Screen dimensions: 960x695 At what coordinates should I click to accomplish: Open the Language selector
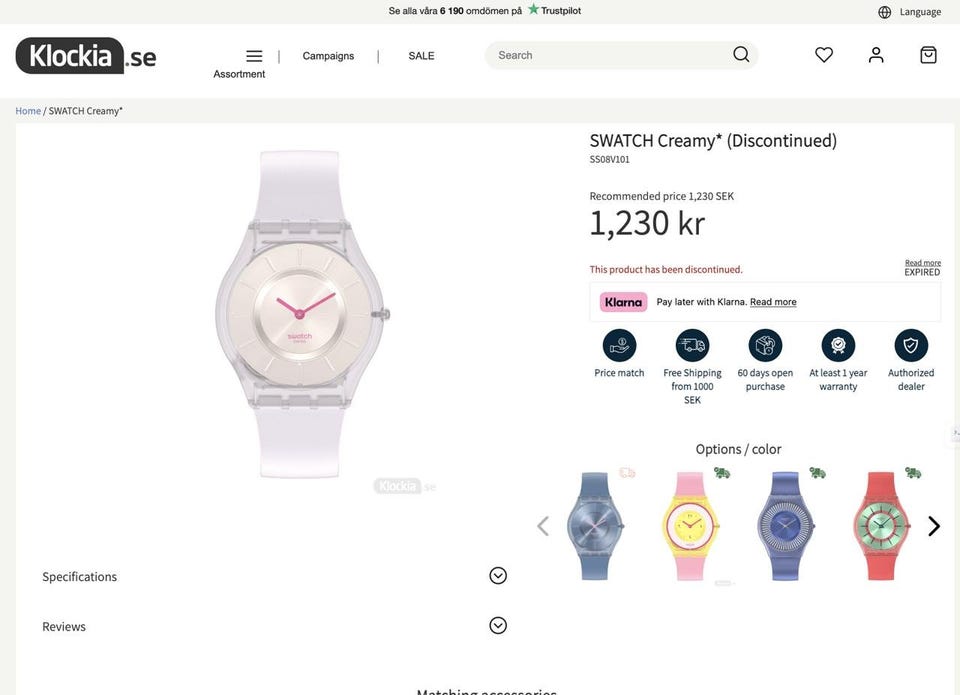pos(909,12)
